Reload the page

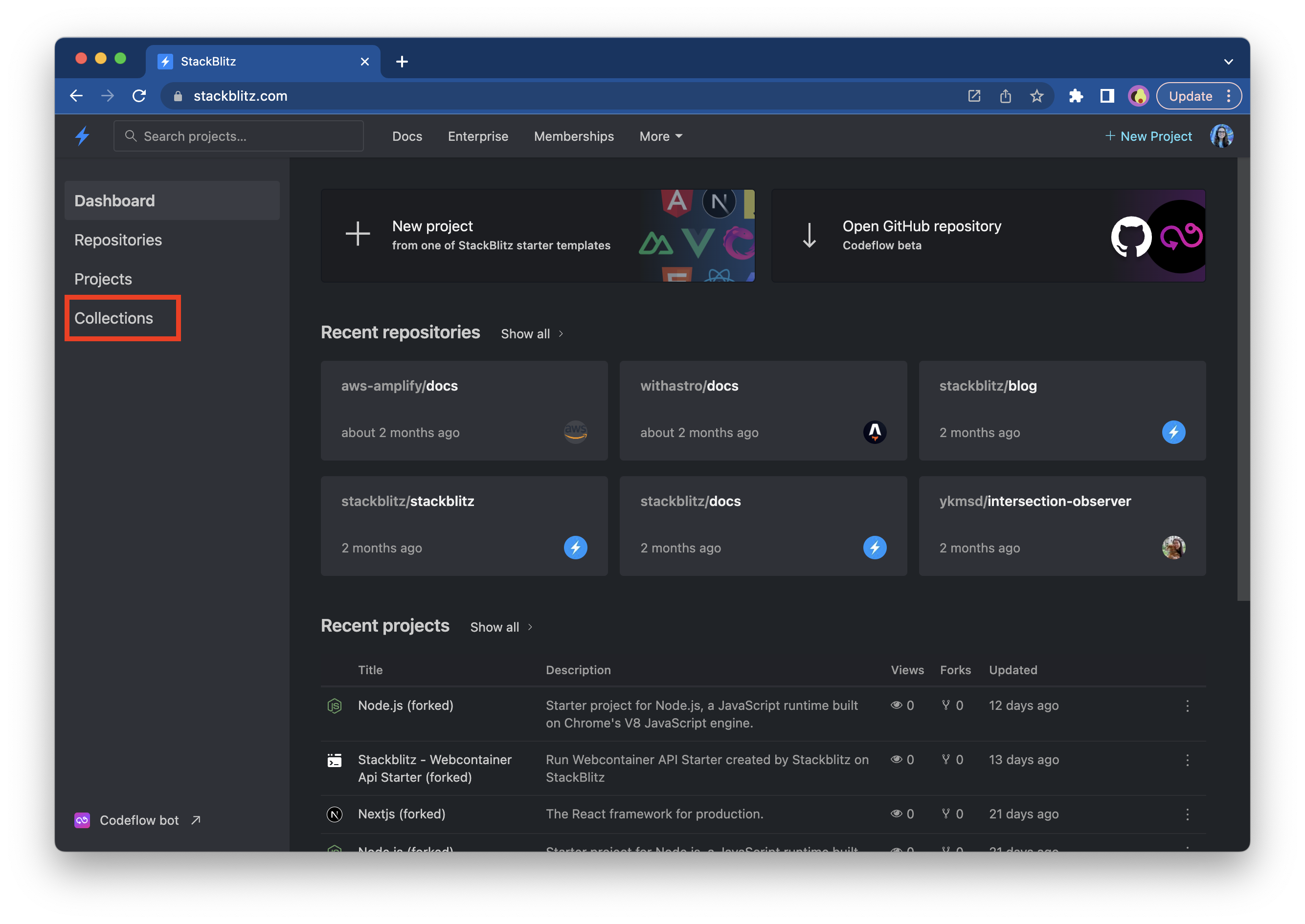pyautogui.click(x=139, y=96)
